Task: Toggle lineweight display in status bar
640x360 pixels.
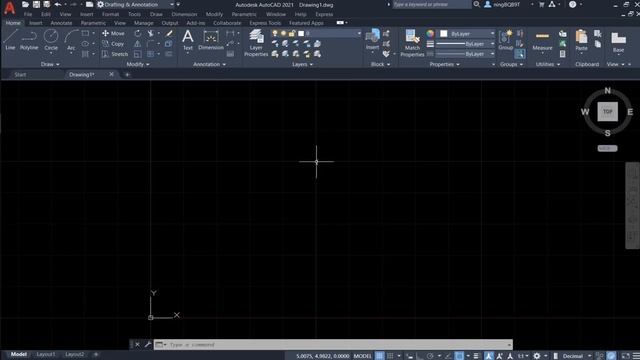Action: click(476, 356)
